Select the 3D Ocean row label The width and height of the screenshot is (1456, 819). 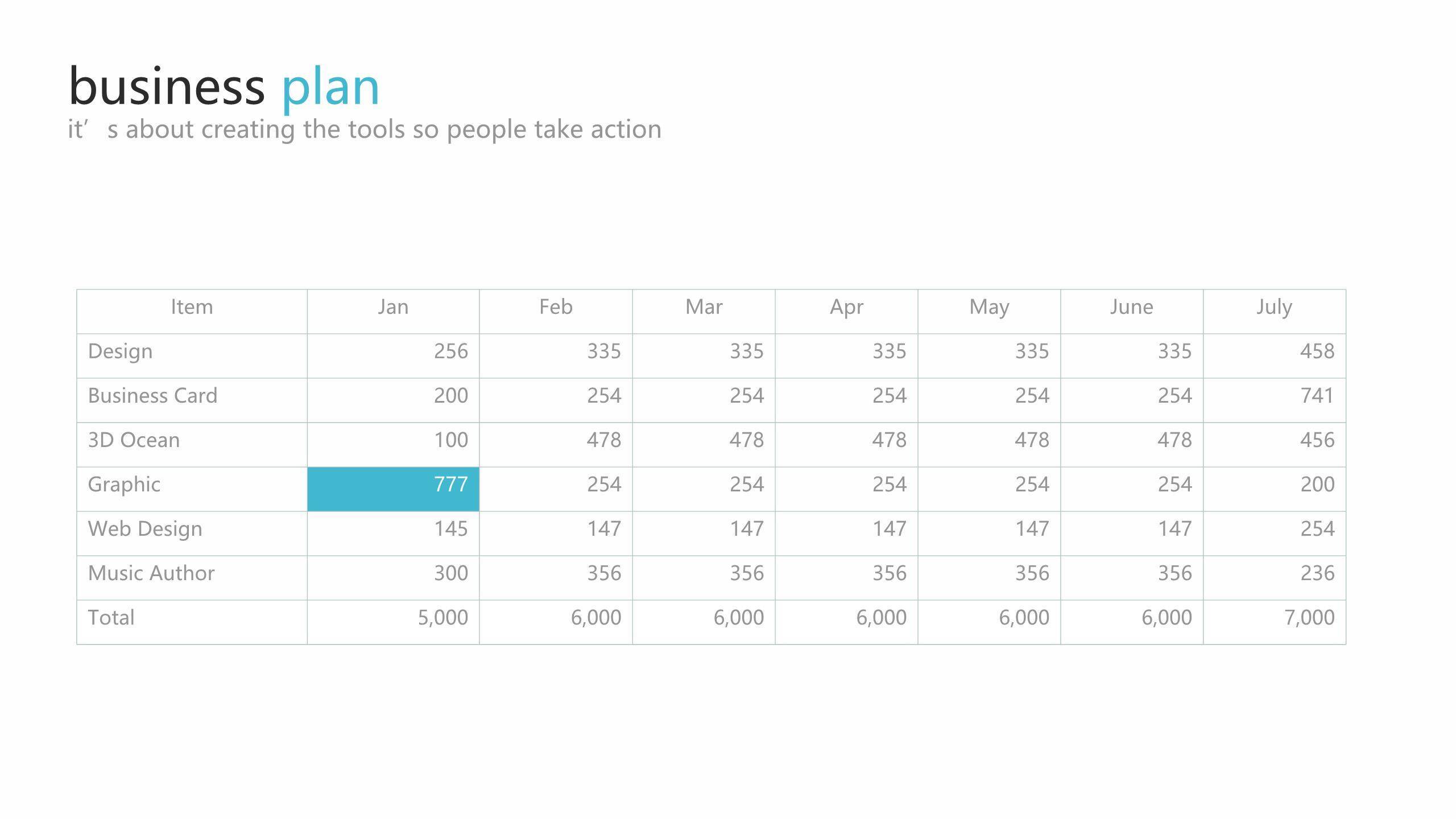pos(134,440)
